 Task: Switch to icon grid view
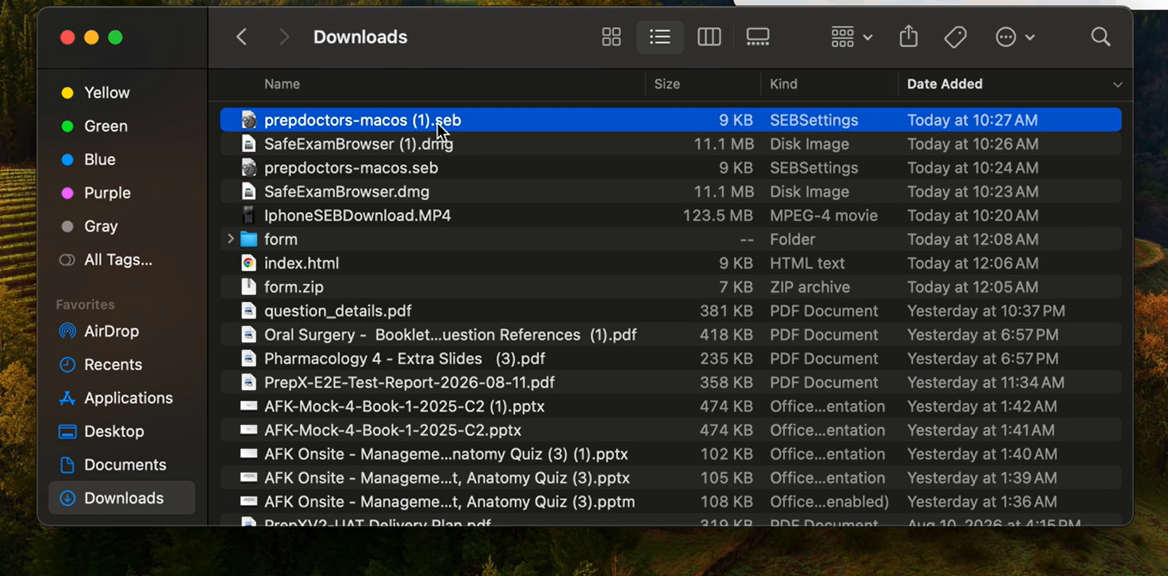pyautogui.click(x=612, y=37)
